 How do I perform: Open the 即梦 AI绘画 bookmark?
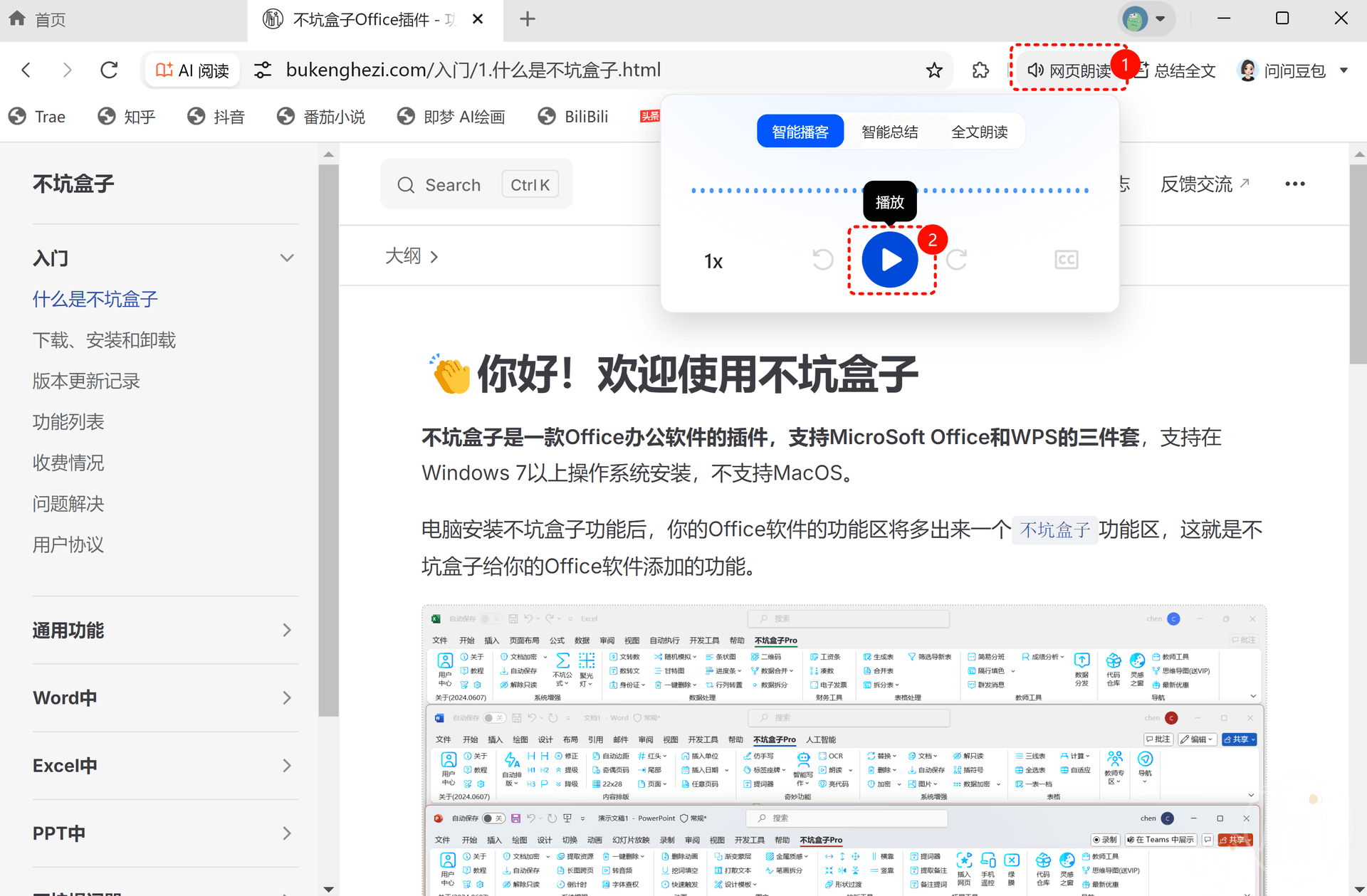tap(451, 117)
